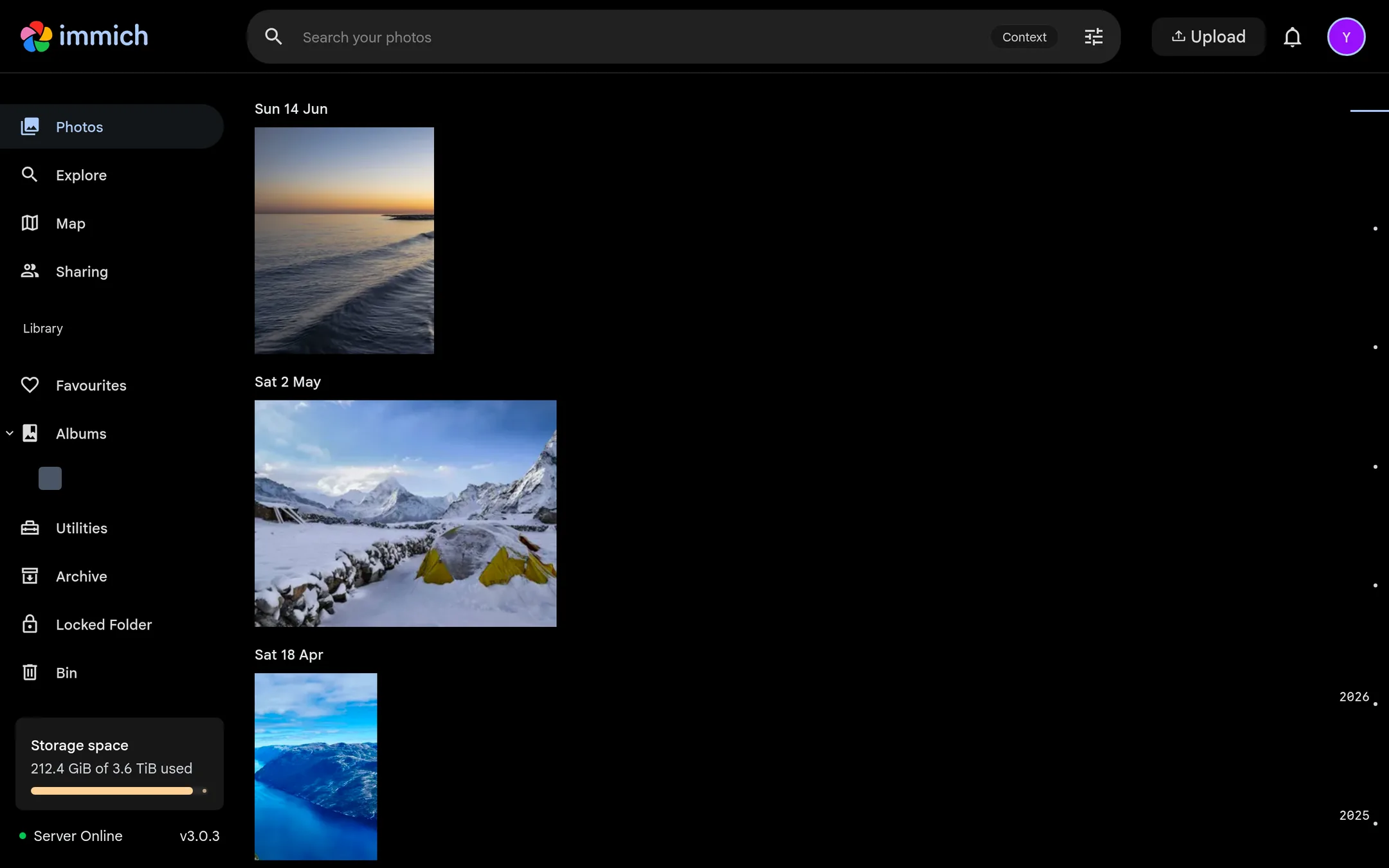Click the Sat 18 Apr date header
This screenshot has height=868, width=1389.
(x=289, y=655)
